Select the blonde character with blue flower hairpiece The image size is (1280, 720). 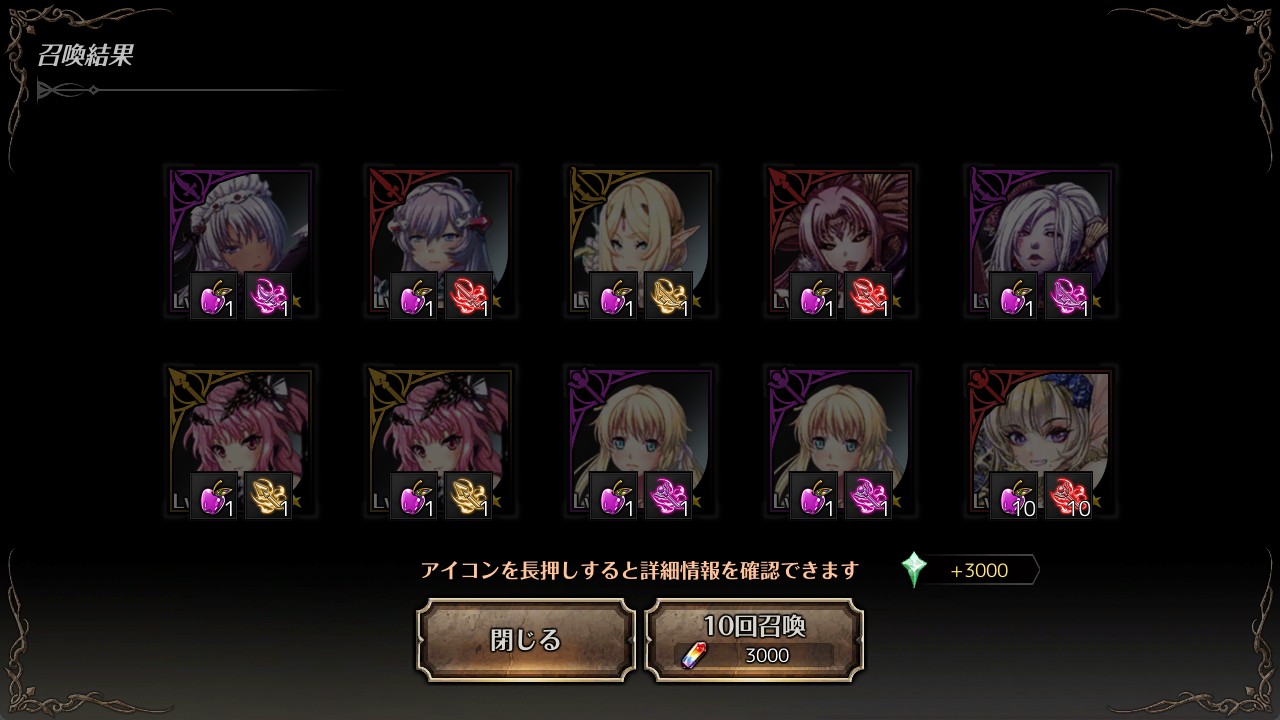click(x=1041, y=442)
